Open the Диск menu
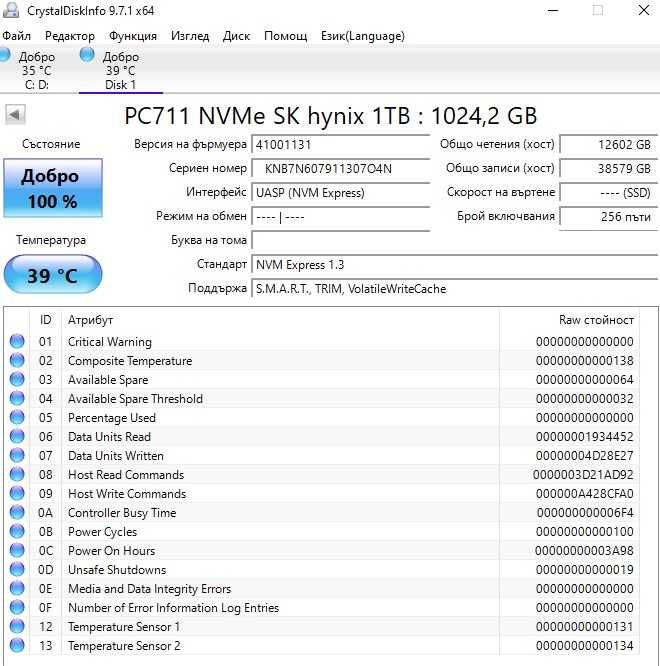The height and width of the screenshot is (666, 660). tap(236, 36)
